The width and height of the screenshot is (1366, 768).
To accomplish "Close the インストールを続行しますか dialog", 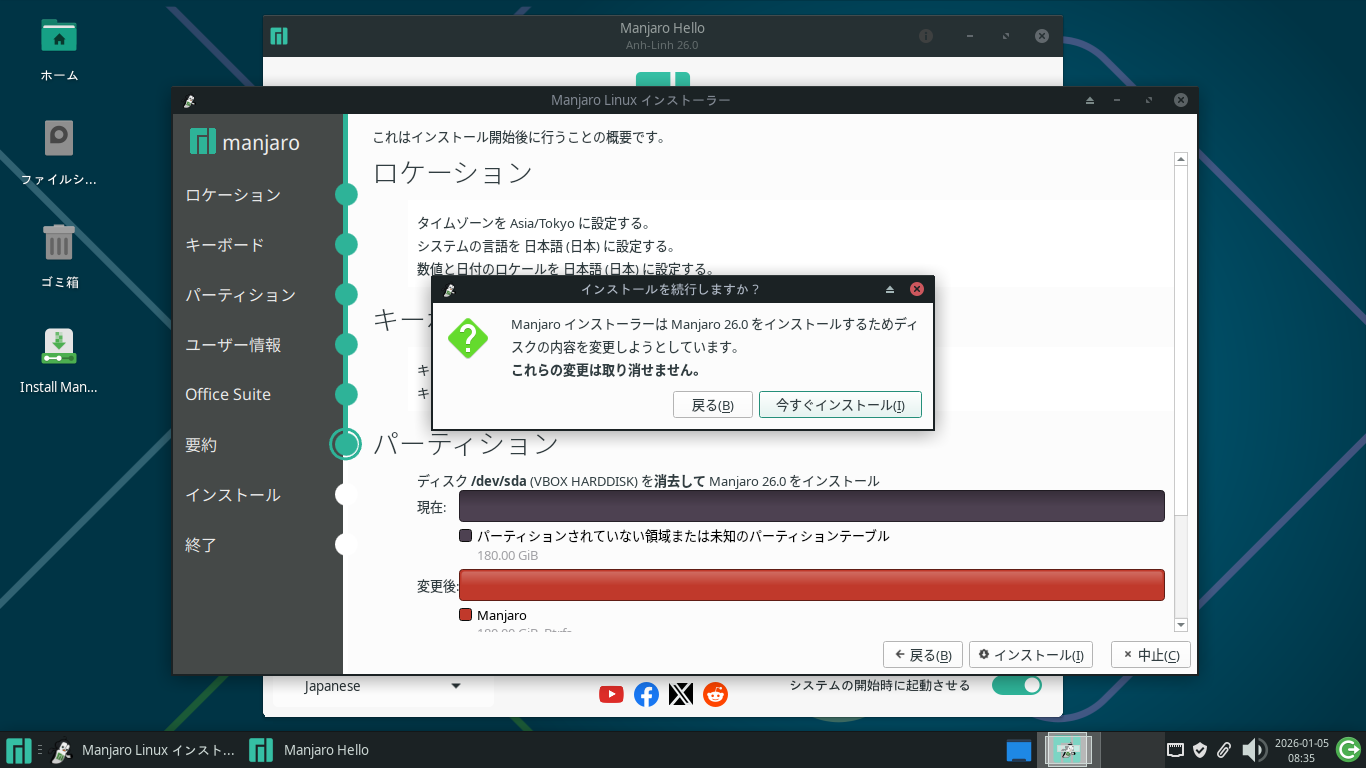I will coord(916,290).
